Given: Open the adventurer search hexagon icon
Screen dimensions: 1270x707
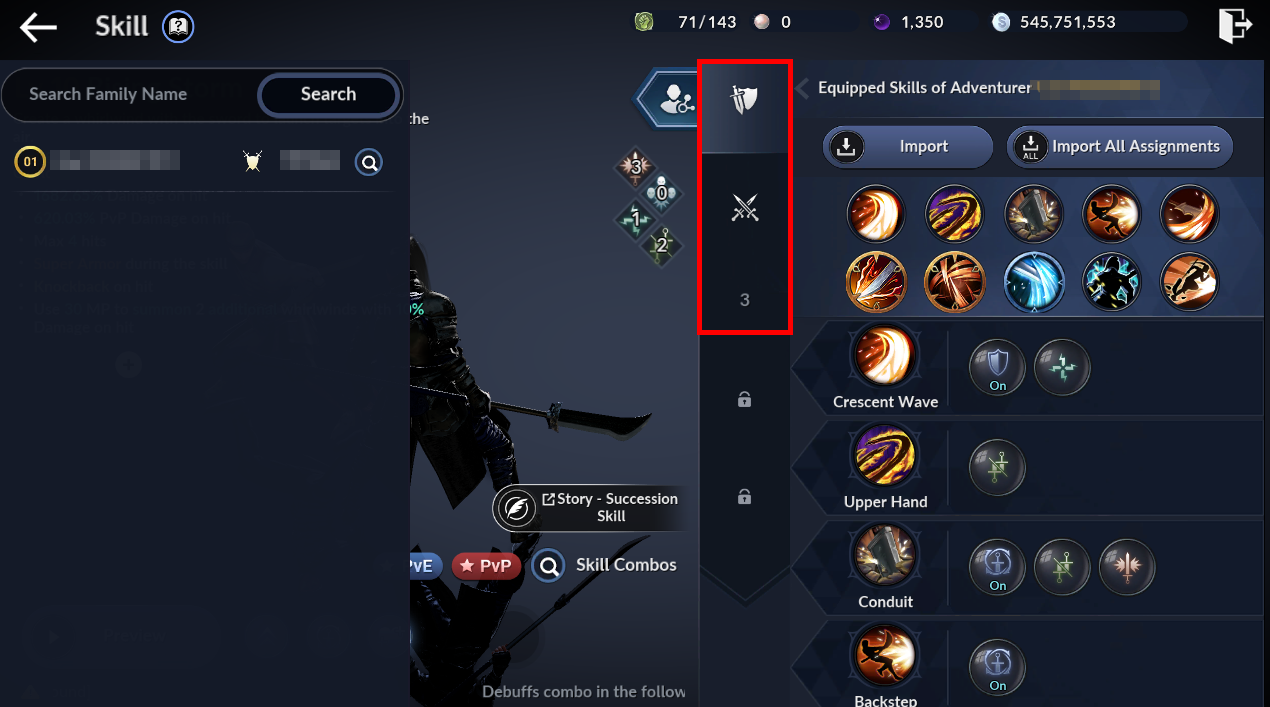Looking at the screenshot, I should 669,98.
